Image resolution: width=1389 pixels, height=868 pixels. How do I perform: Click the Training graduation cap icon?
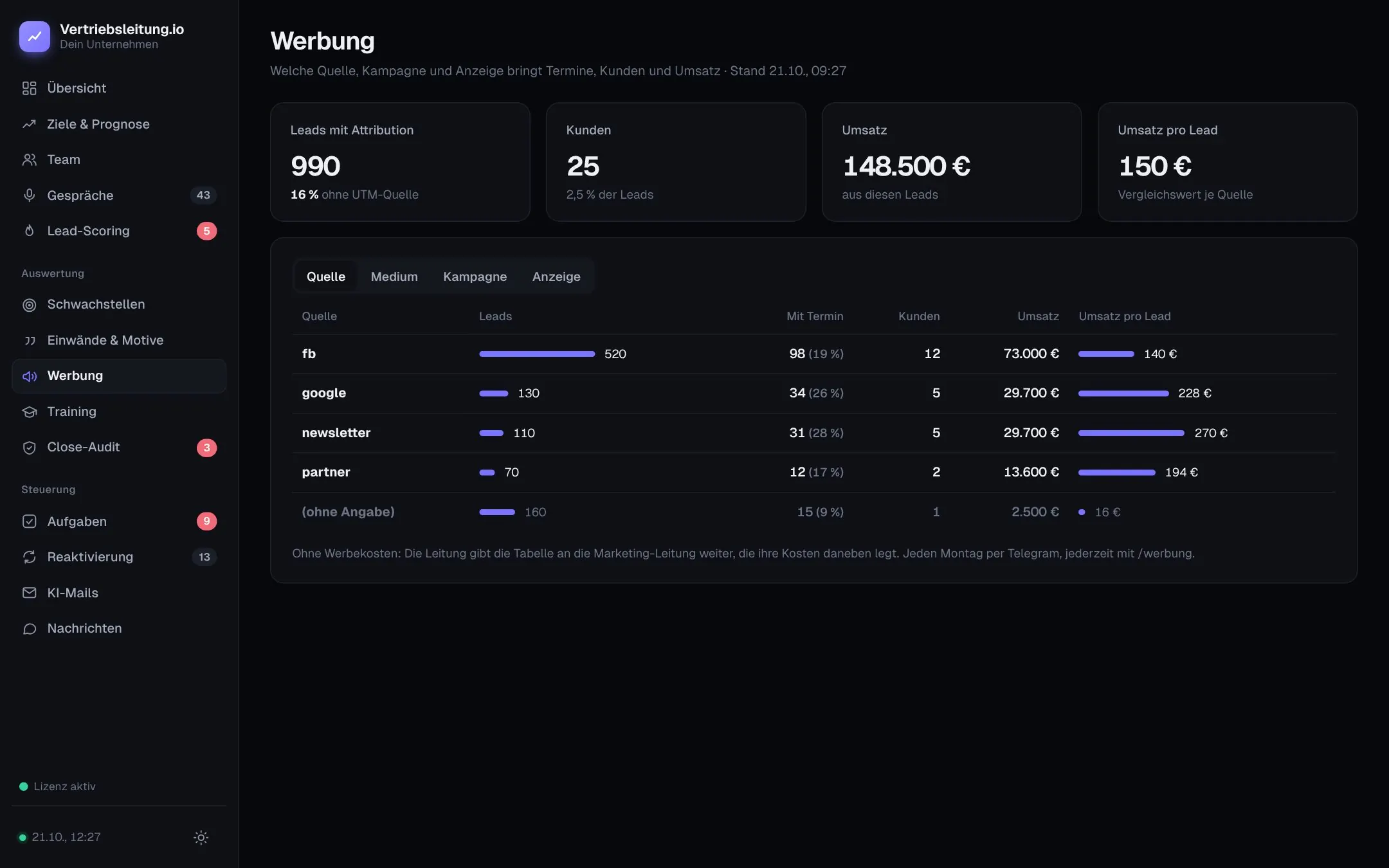pos(30,411)
